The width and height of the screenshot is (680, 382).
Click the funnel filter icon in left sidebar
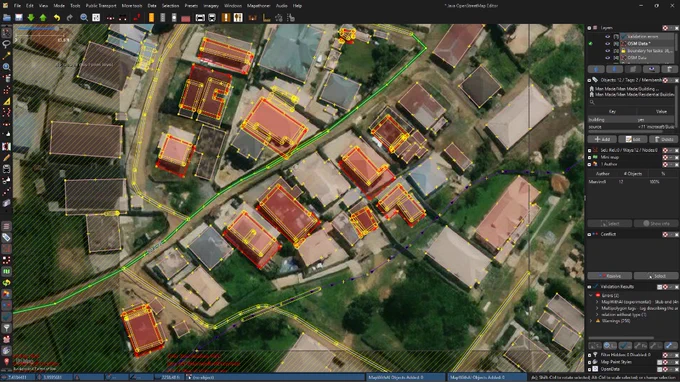click(x=7, y=328)
